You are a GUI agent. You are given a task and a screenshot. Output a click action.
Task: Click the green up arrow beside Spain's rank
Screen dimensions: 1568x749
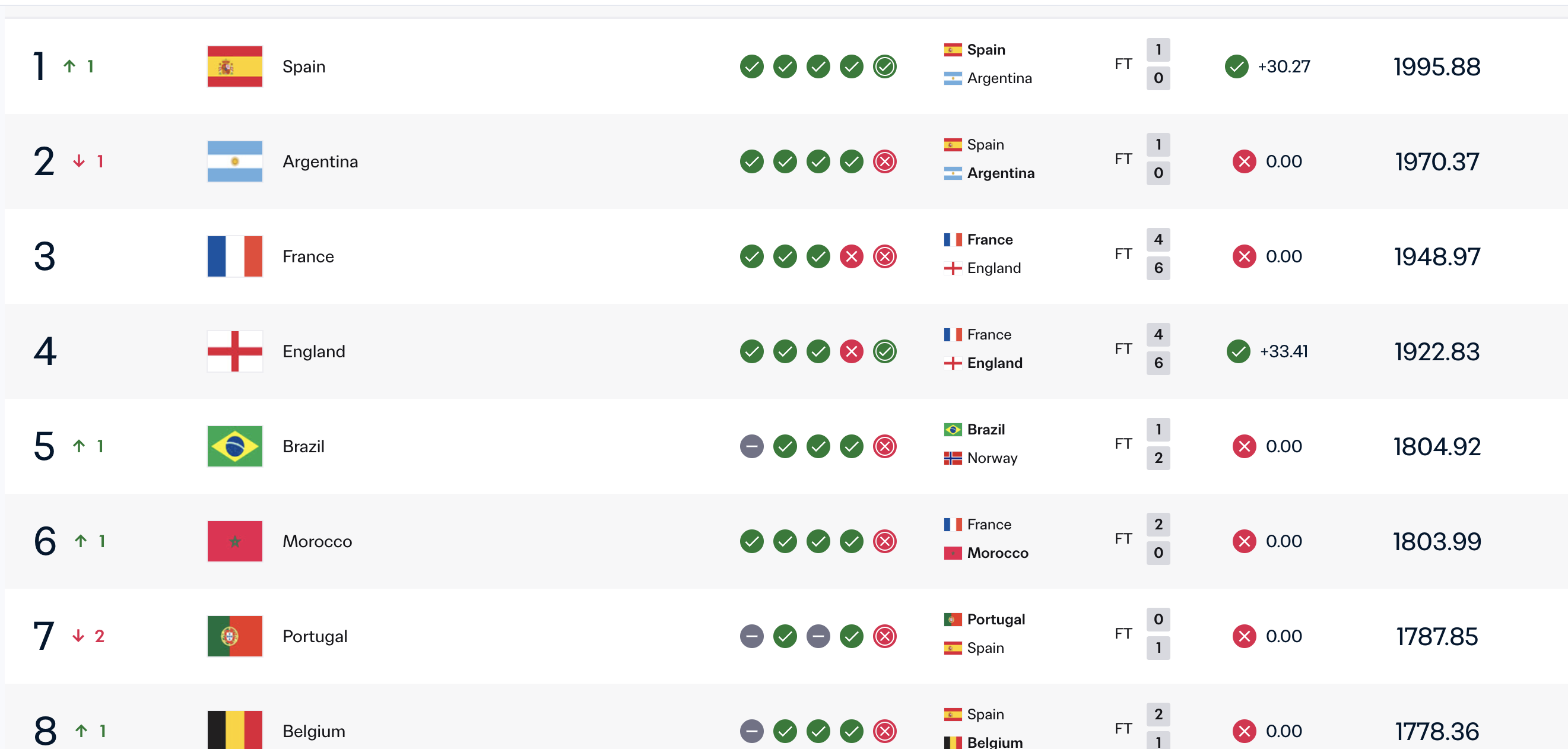coord(69,66)
